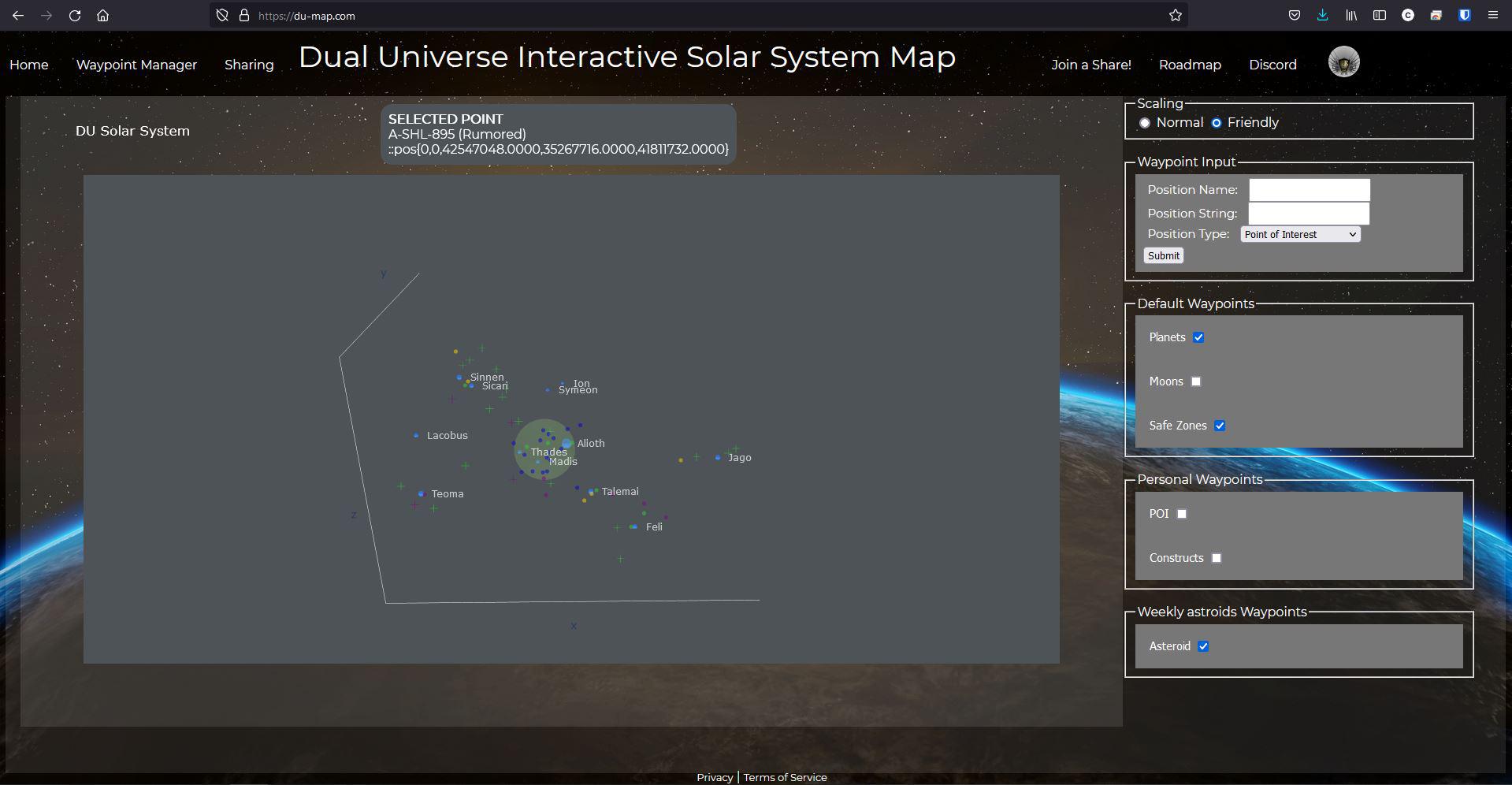Bookmark this page with the star

coord(1176,15)
